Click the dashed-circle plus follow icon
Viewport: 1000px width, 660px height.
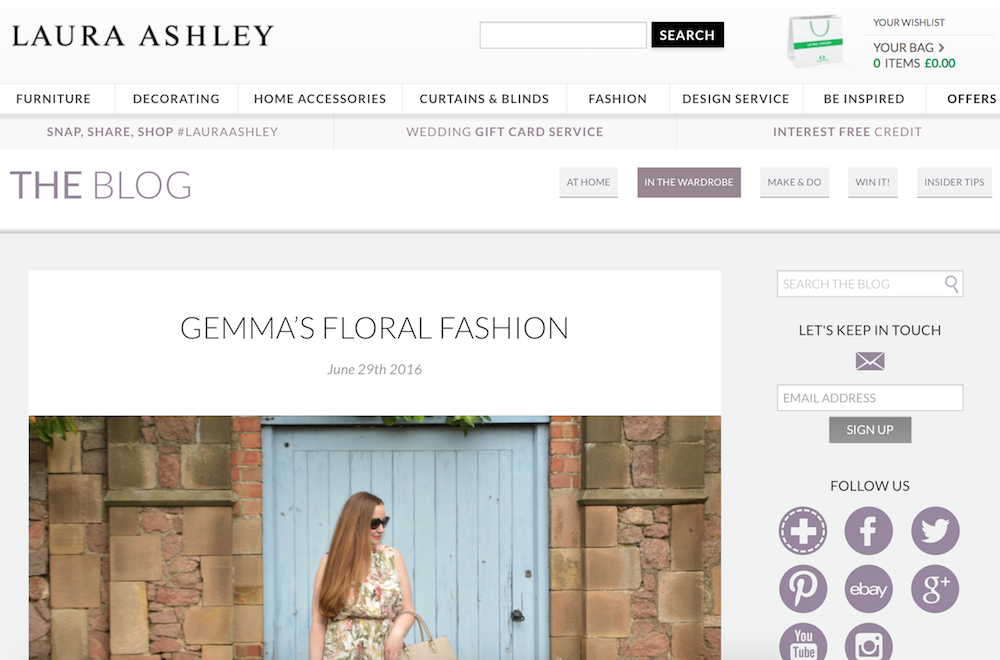(x=803, y=531)
